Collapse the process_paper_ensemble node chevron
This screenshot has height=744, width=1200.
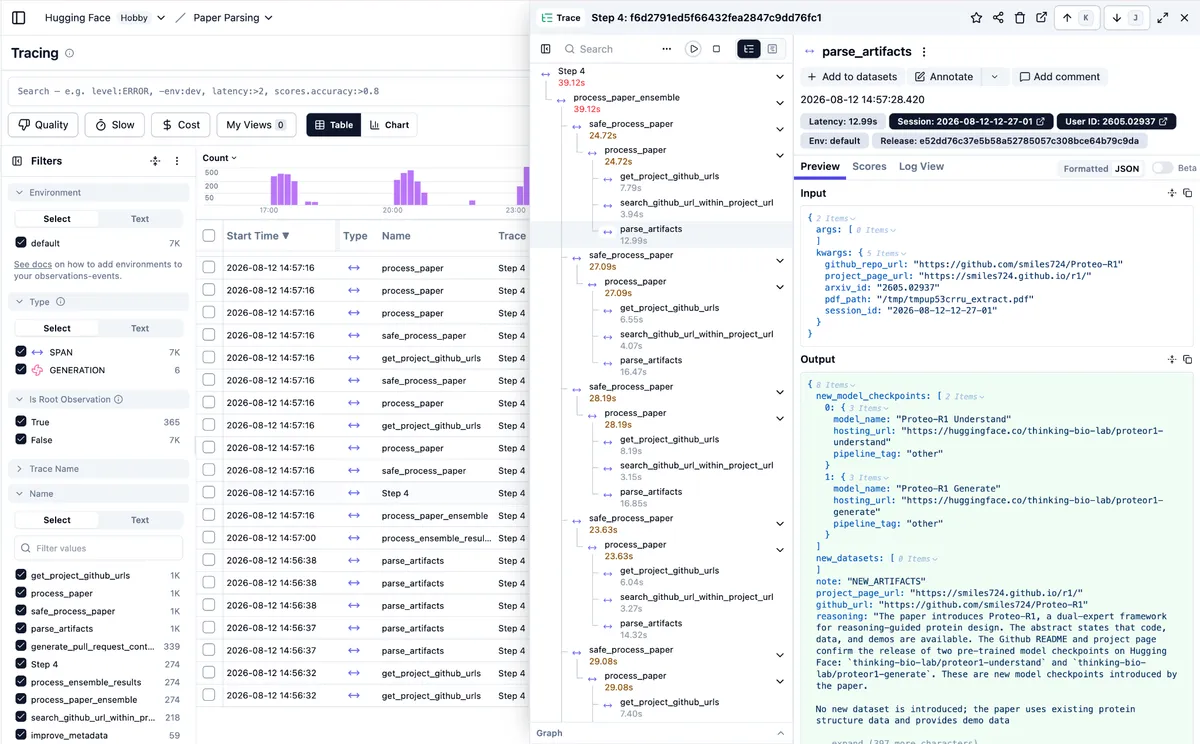780,103
